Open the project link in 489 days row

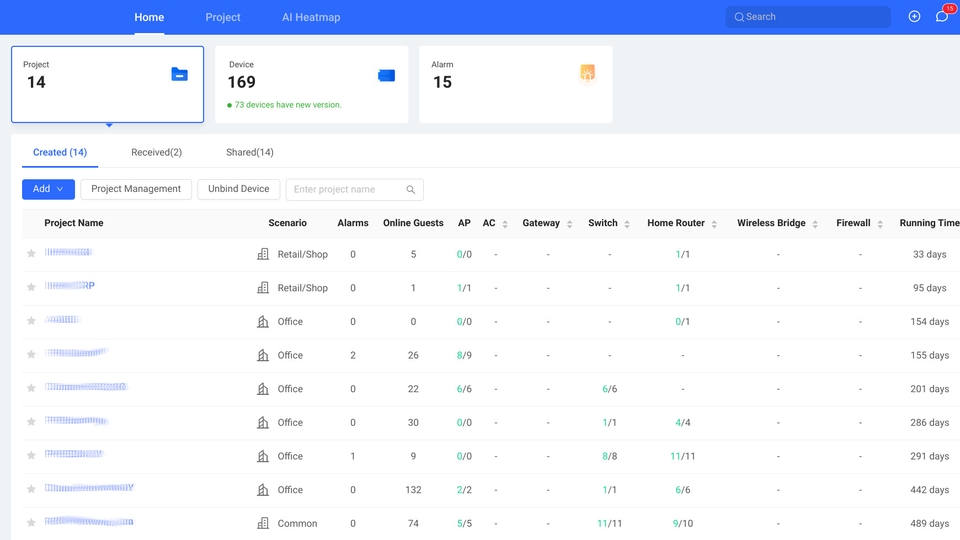(89, 522)
